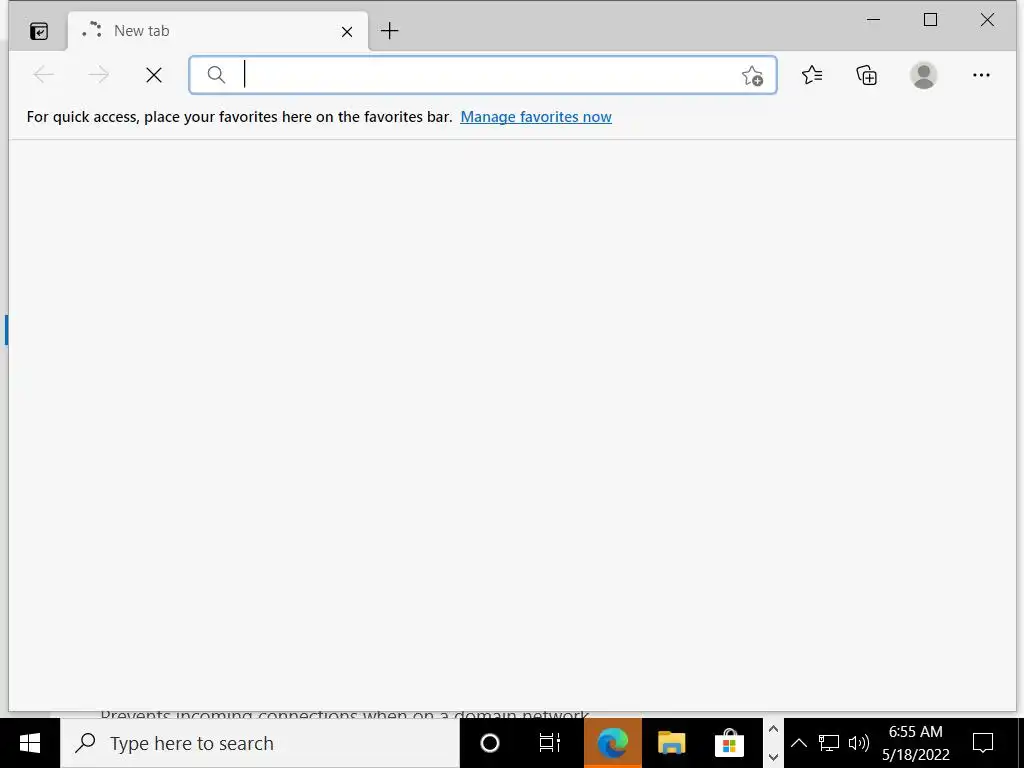Close the Edge window

pos(987,20)
